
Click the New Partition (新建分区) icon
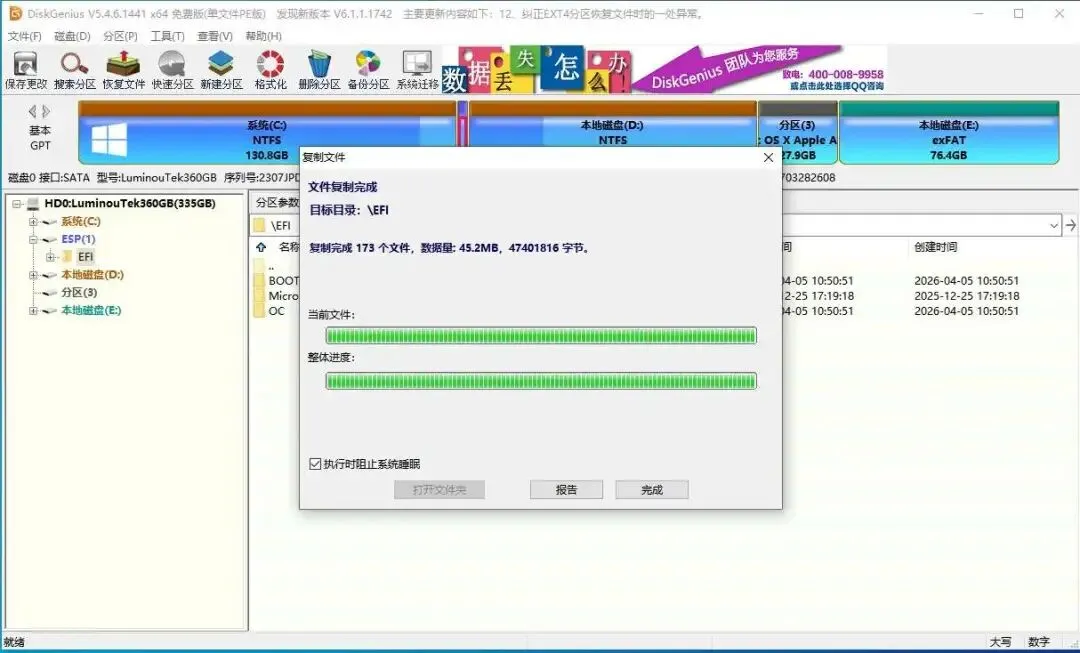click(221, 70)
